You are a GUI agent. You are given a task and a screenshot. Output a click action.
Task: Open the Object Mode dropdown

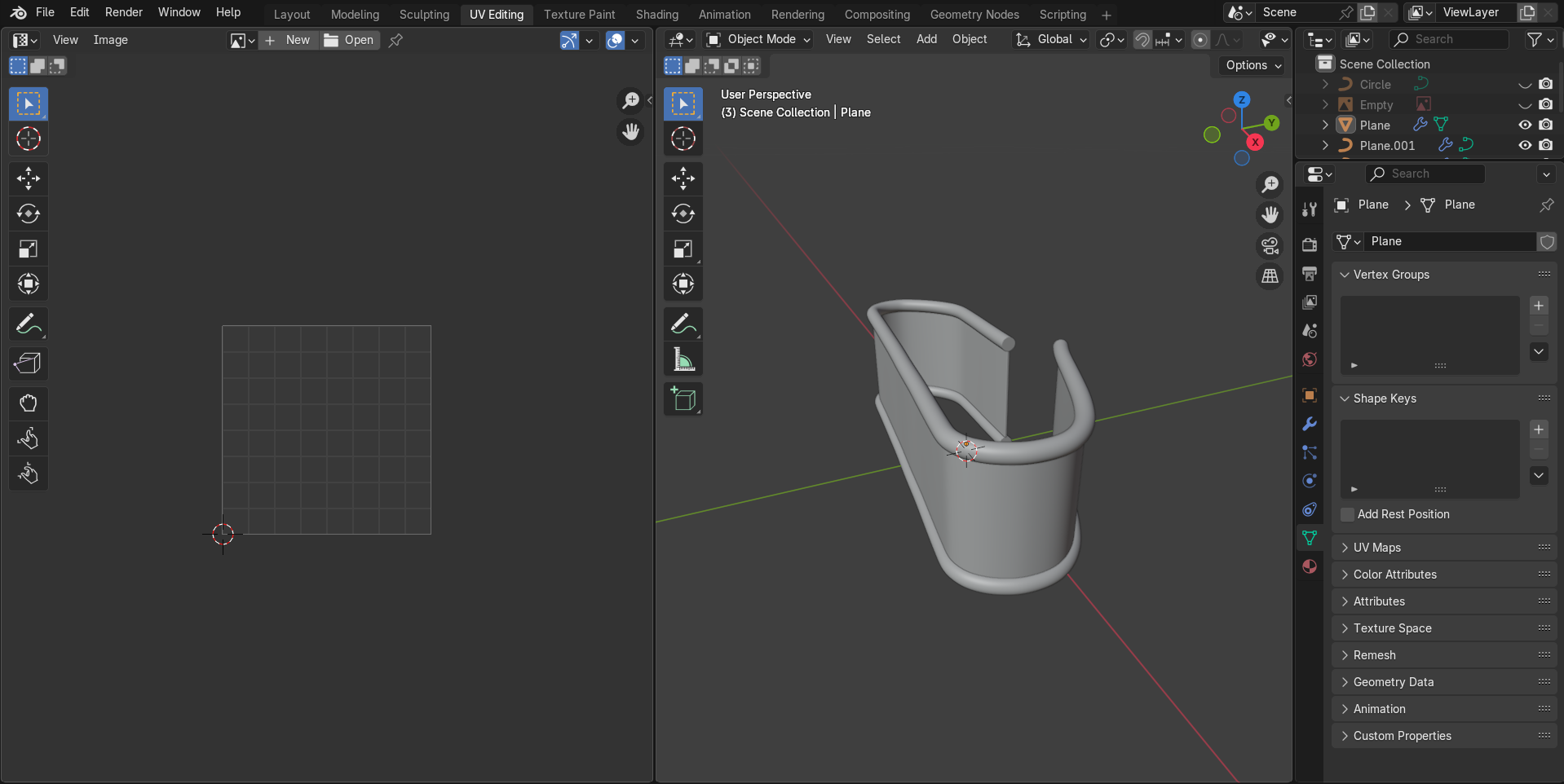(758, 39)
